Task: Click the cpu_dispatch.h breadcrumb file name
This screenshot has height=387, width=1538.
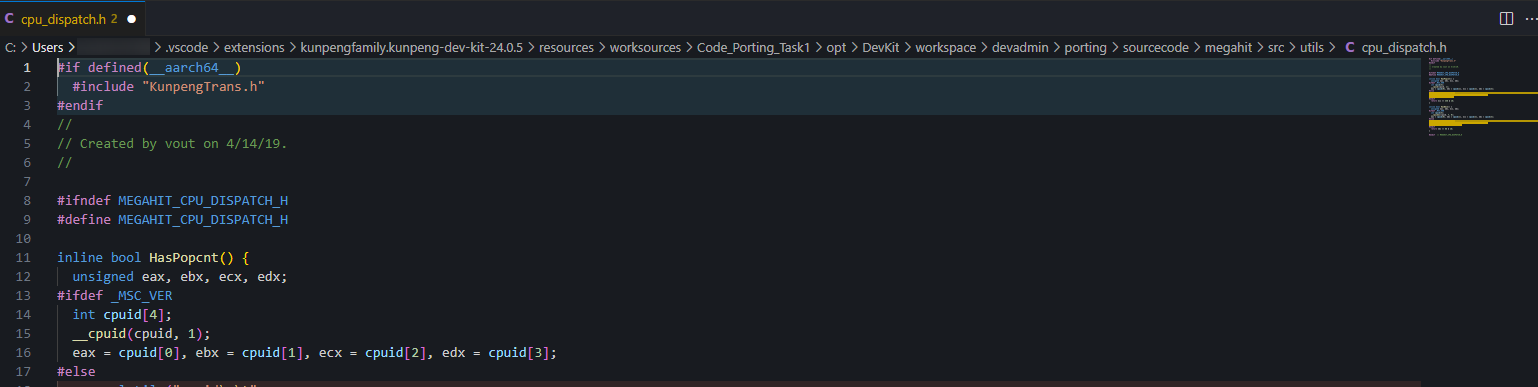Action: pyautogui.click(x=1404, y=47)
